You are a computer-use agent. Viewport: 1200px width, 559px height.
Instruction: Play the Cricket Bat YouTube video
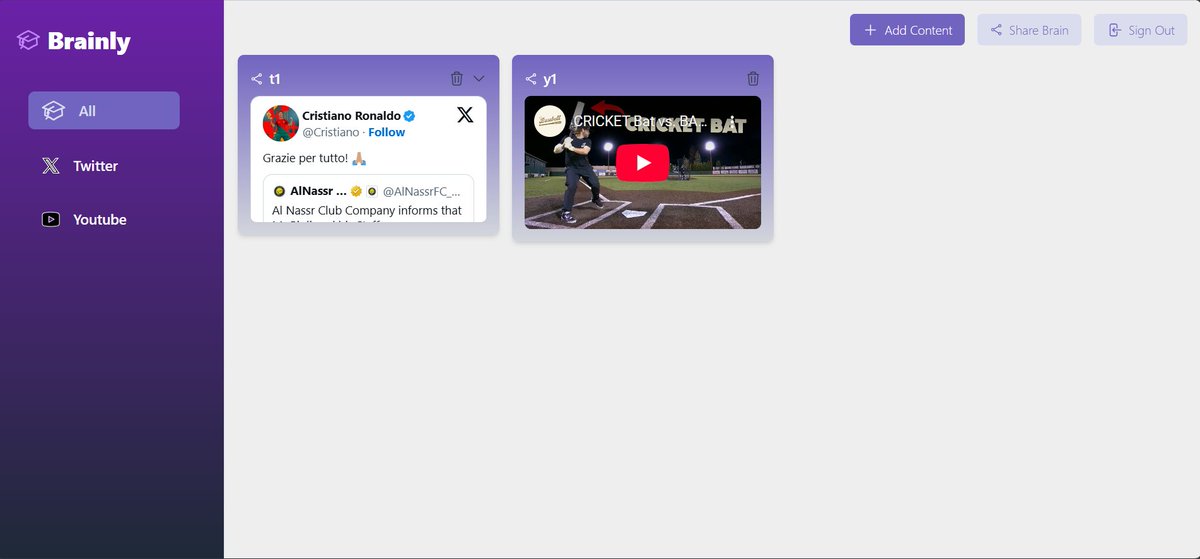coord(642,163)
